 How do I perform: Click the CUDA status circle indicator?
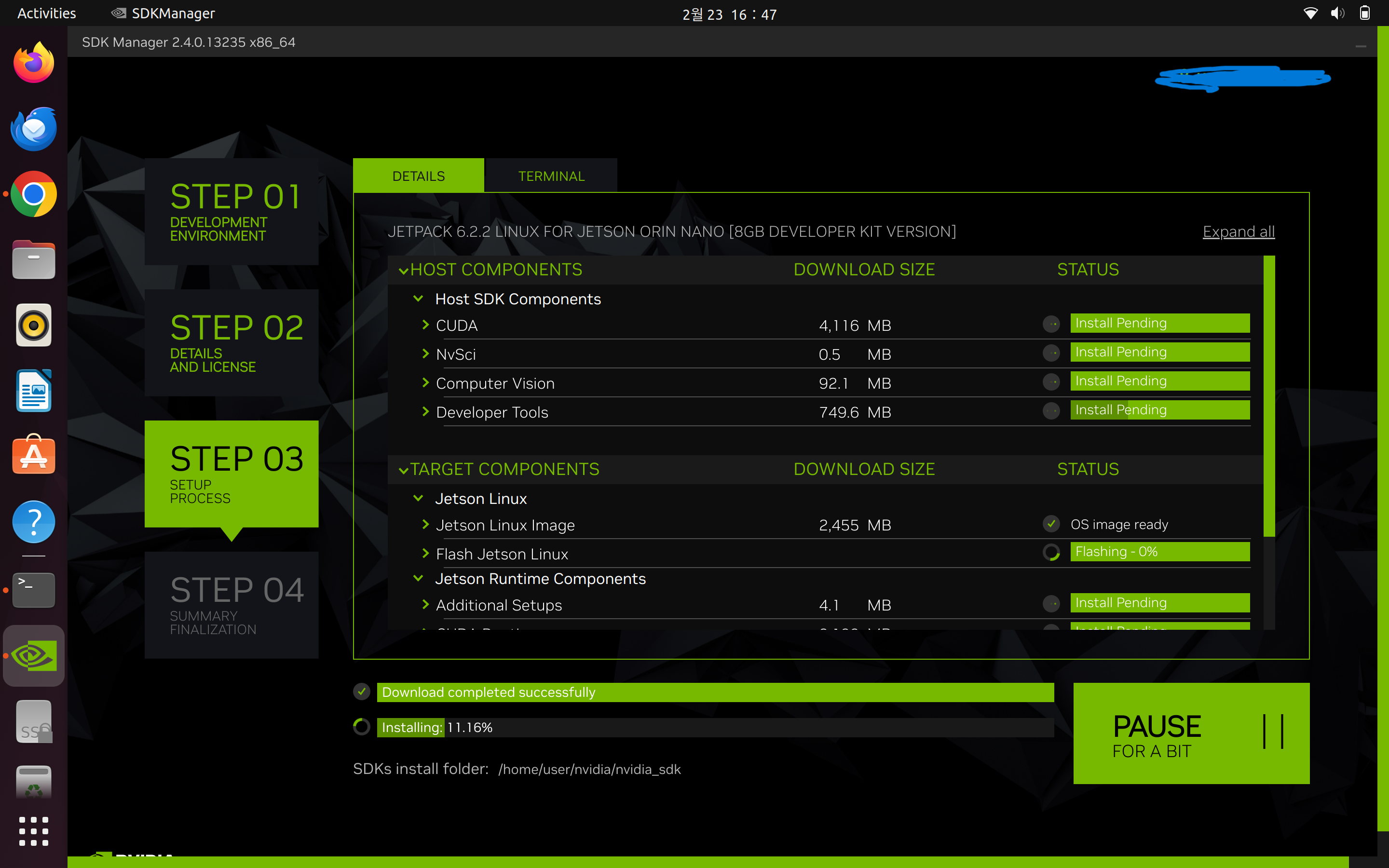tap(1051, 324)
